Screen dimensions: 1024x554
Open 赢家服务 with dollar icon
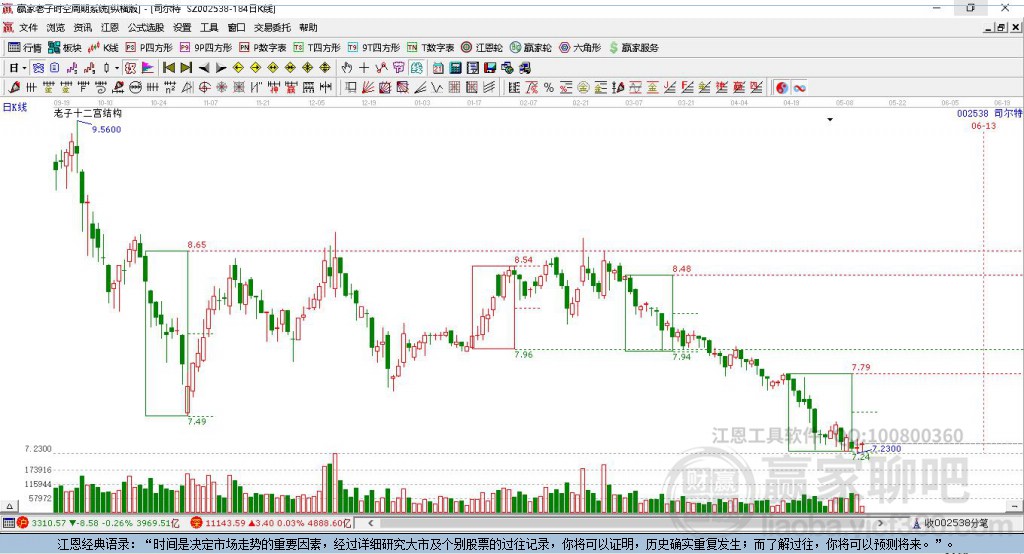(634, 48)
